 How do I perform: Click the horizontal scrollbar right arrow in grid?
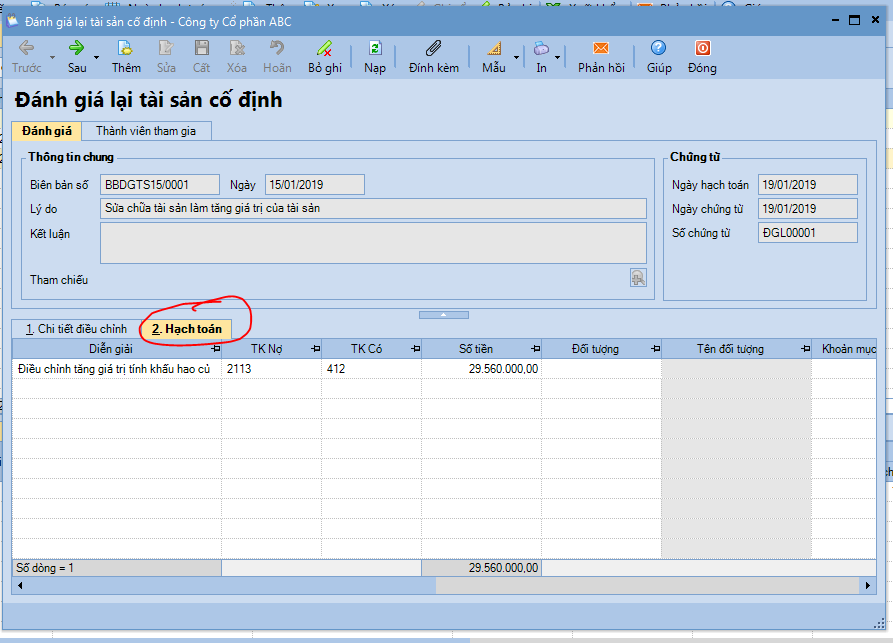tap(868, 585)
